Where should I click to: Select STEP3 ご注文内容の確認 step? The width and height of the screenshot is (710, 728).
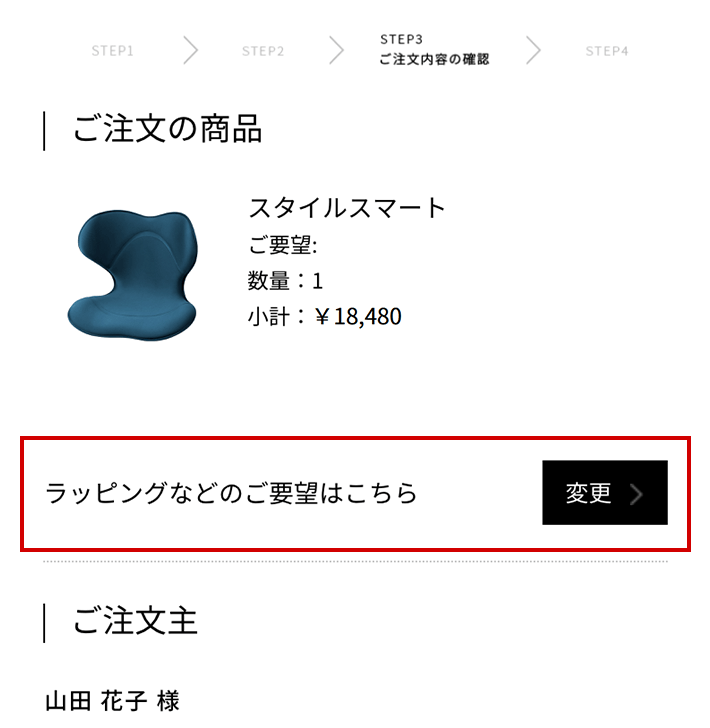click(434, 50)
